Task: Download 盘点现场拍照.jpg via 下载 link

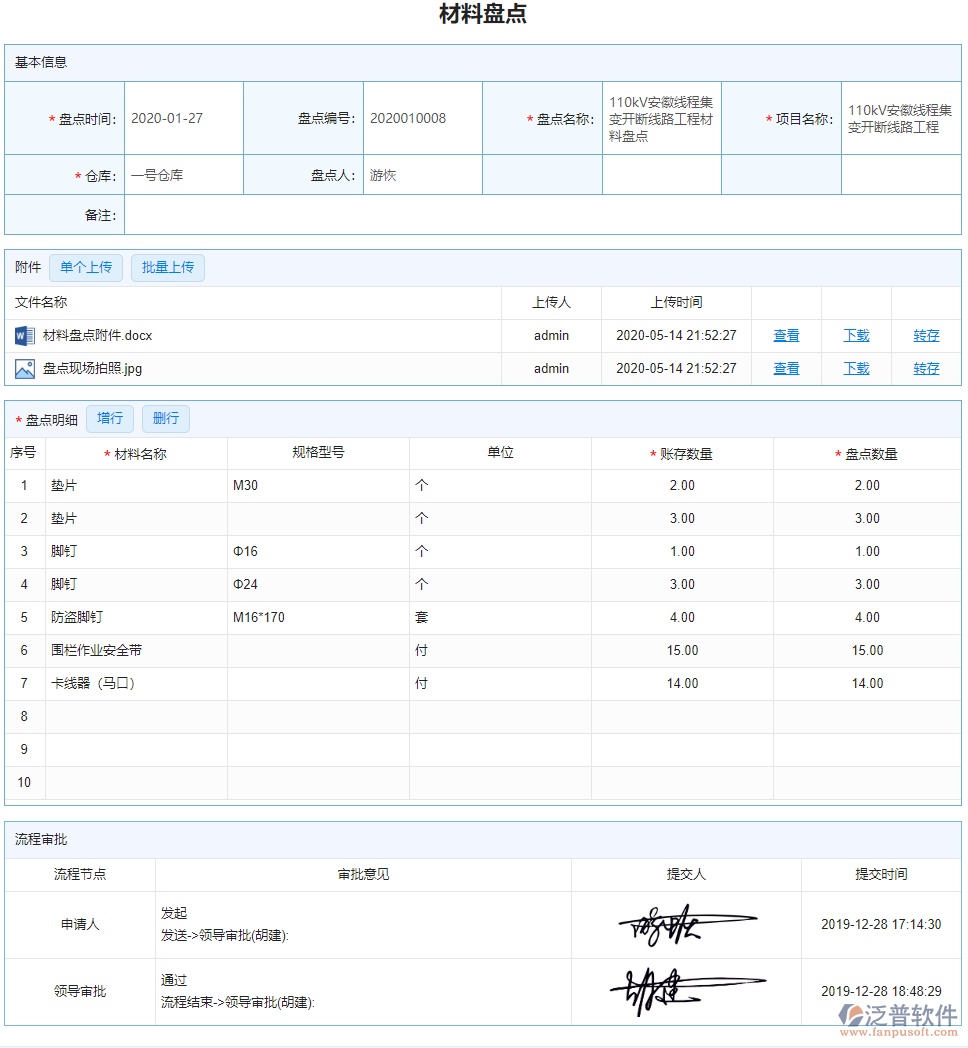Action: (856, 369)
